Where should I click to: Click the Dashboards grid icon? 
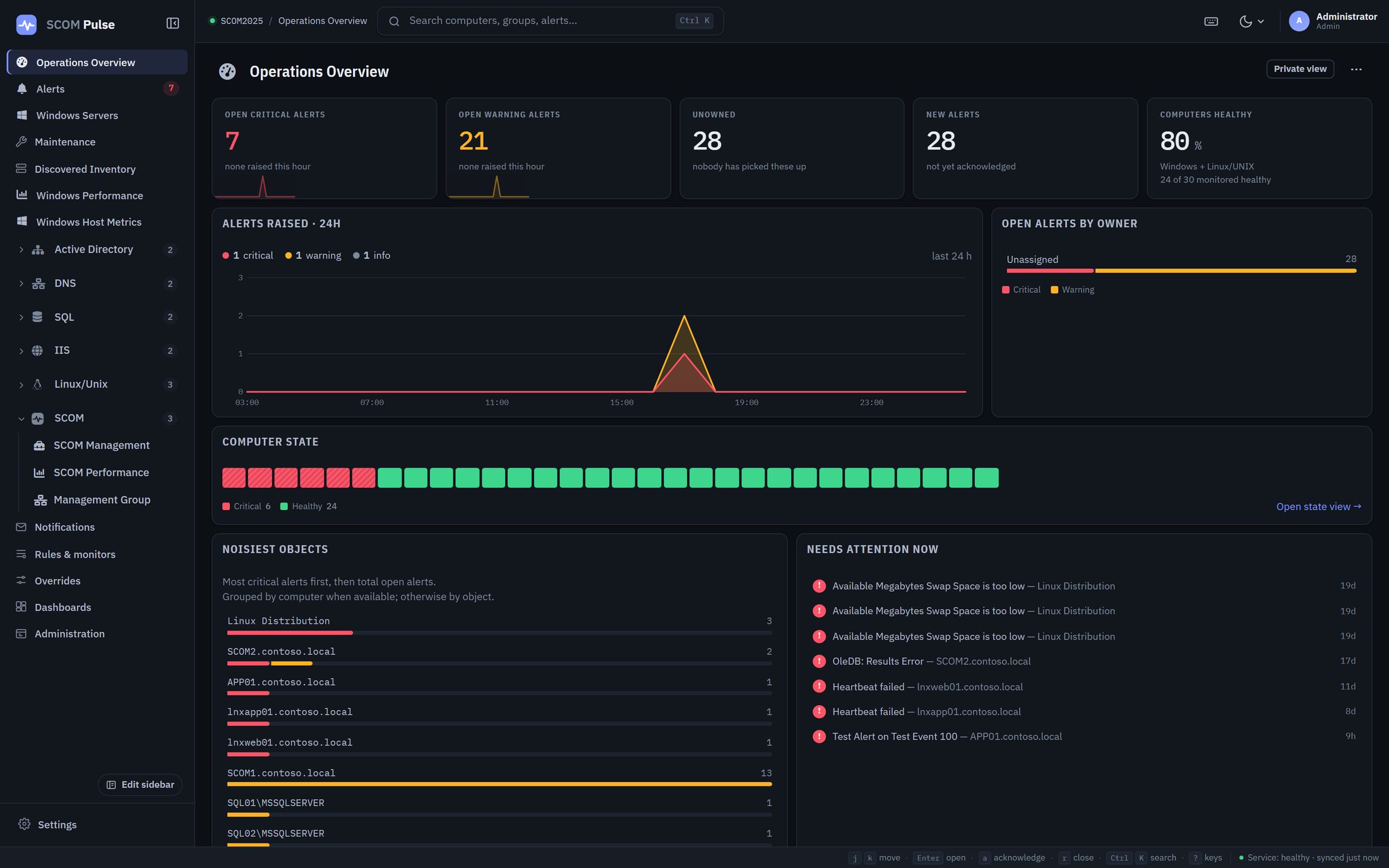click(x=21, y=607)
